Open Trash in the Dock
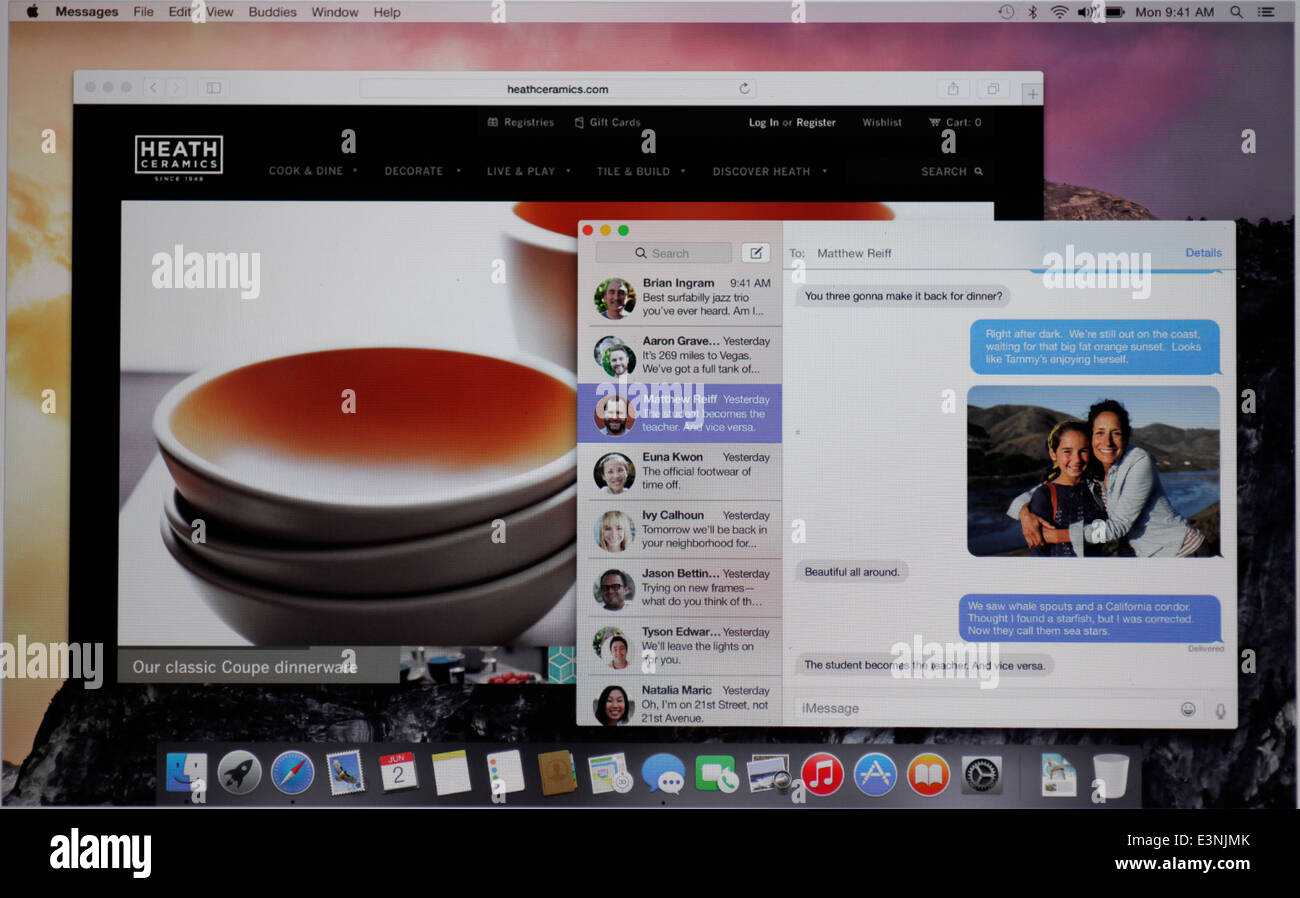The image size is (1300, 898). [x=1110, y=775]
